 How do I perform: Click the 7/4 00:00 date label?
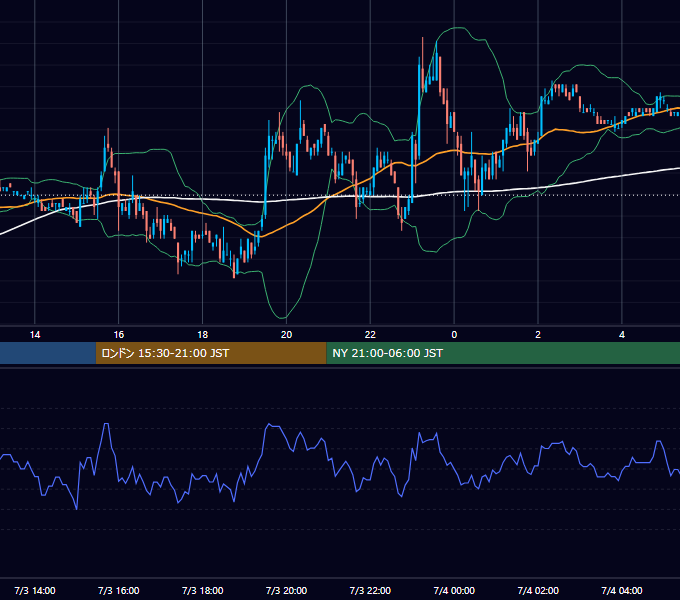coord(454,590)
